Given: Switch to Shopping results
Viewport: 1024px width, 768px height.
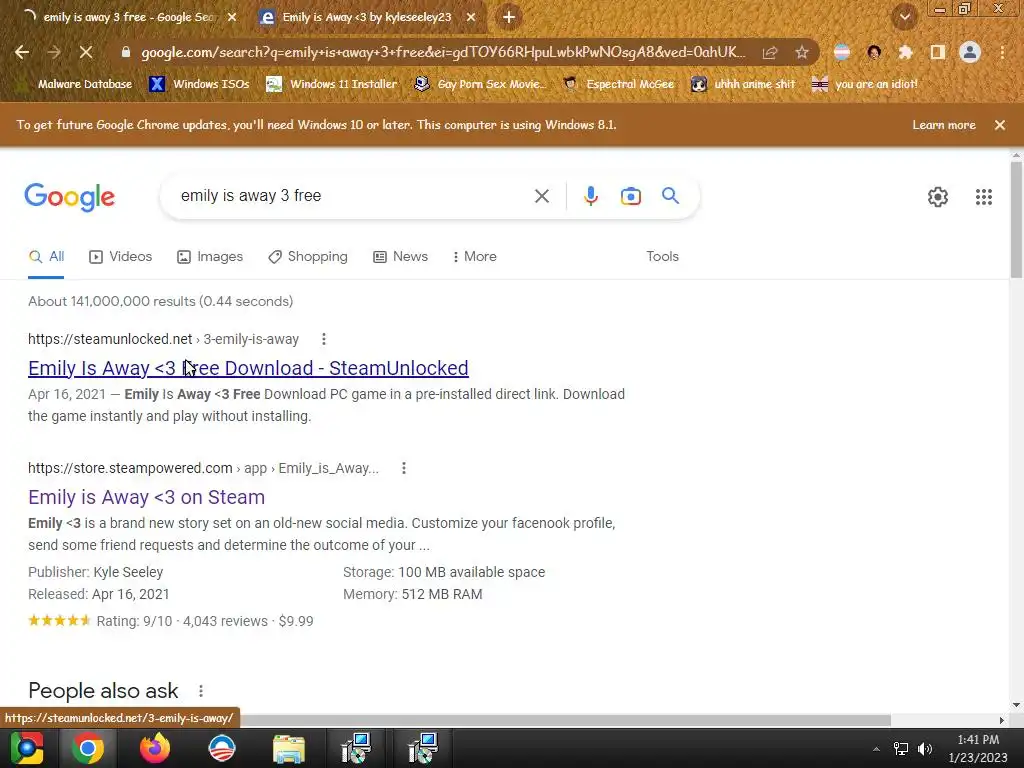Looking at the screenshot, I should pos(308,257).
